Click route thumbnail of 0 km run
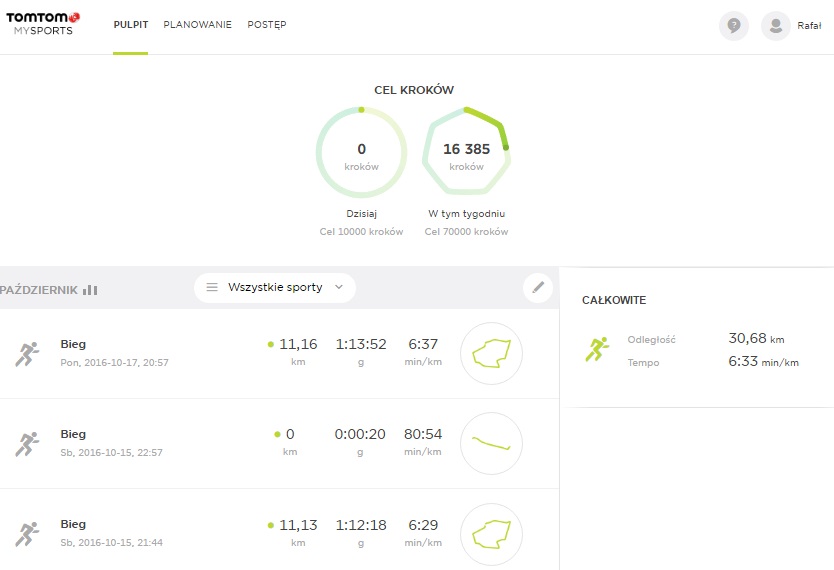Screen dimensions: 834x570 click(491, 443)
